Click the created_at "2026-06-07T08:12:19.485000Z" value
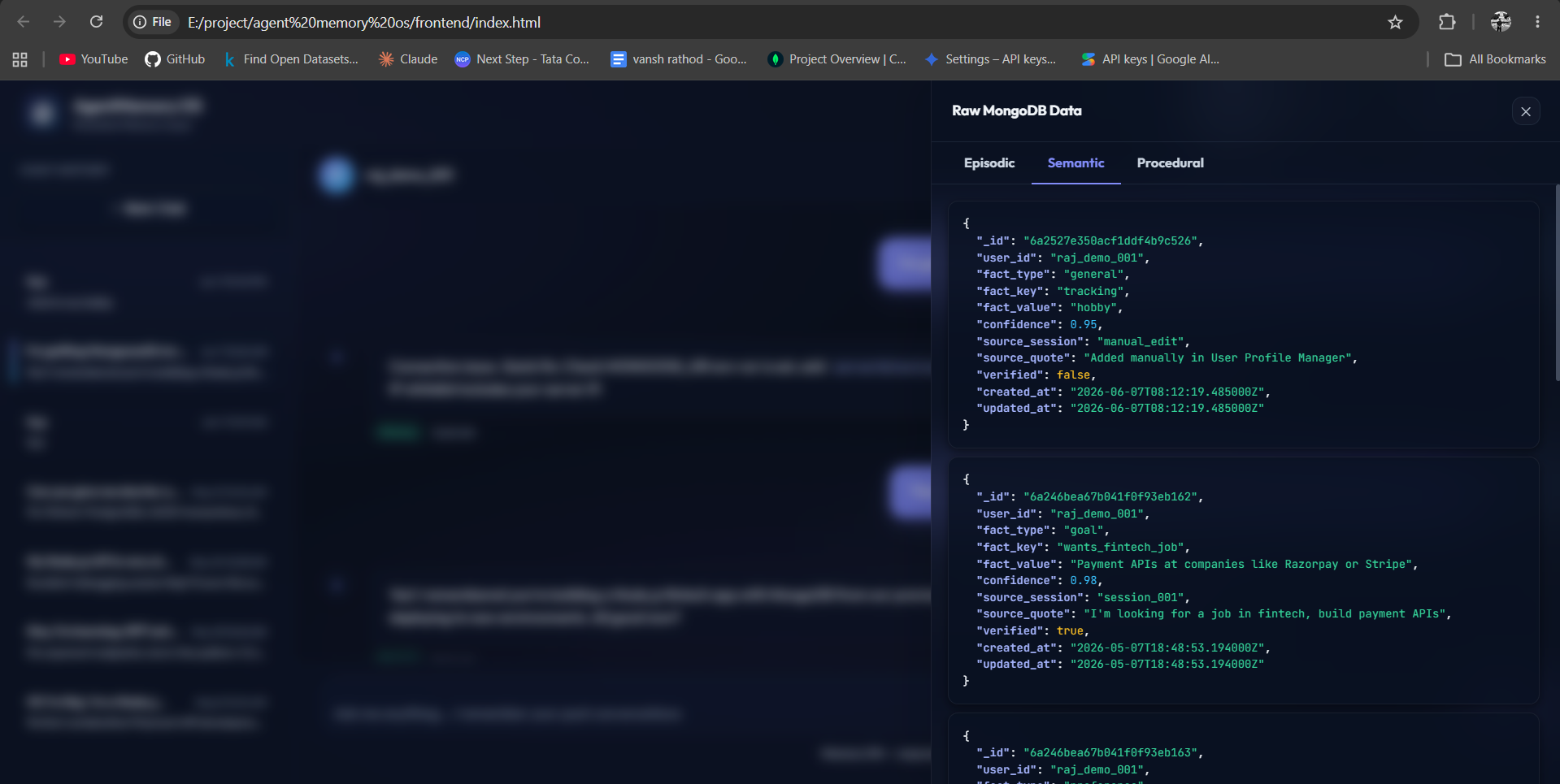The width and height of the screenshot is (1560, 784). [x=1167, y=392]
